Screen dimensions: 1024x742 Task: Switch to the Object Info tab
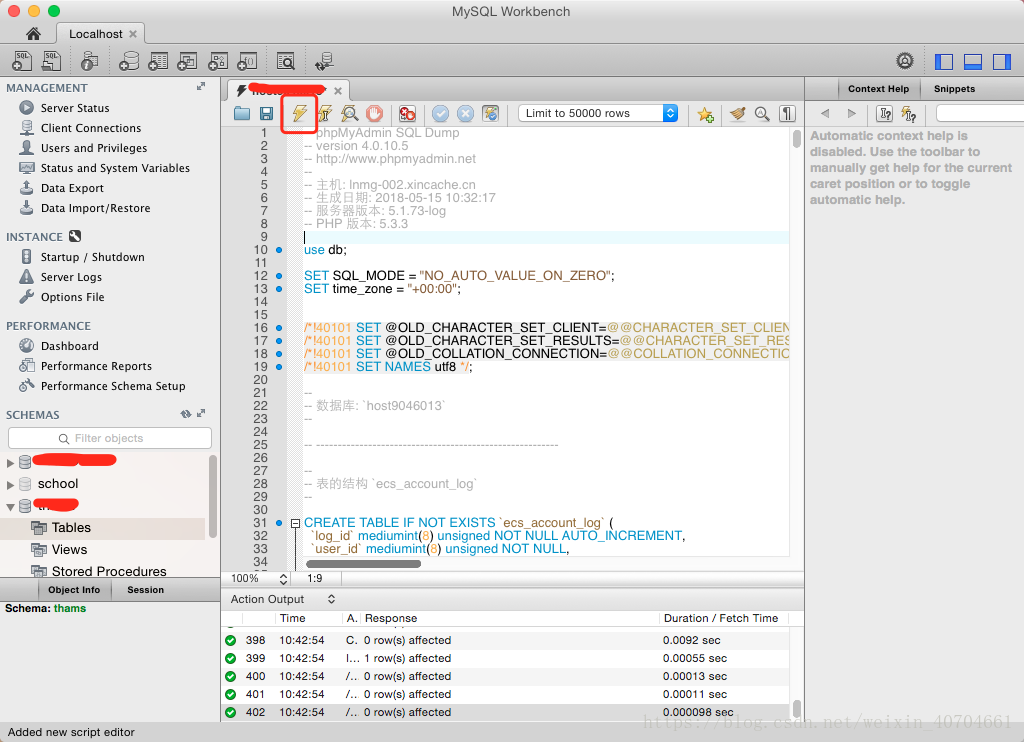[74, 590]
